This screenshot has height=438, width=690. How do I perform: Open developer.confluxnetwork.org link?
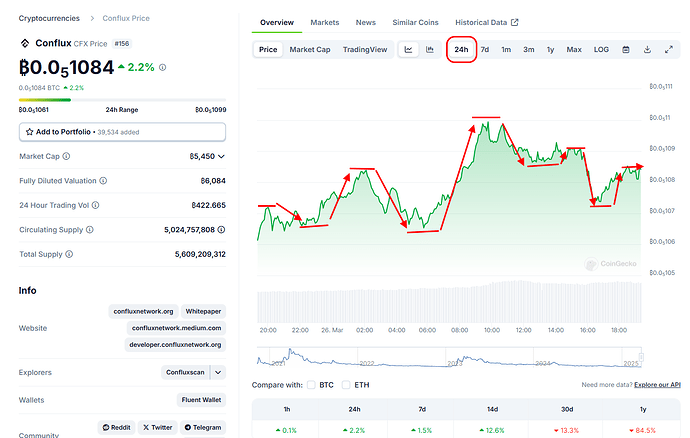(175, 345)
